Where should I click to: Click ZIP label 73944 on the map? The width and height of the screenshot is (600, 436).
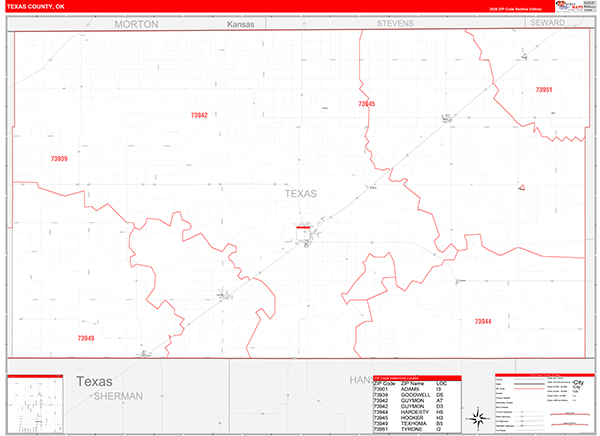pos(483,321)
